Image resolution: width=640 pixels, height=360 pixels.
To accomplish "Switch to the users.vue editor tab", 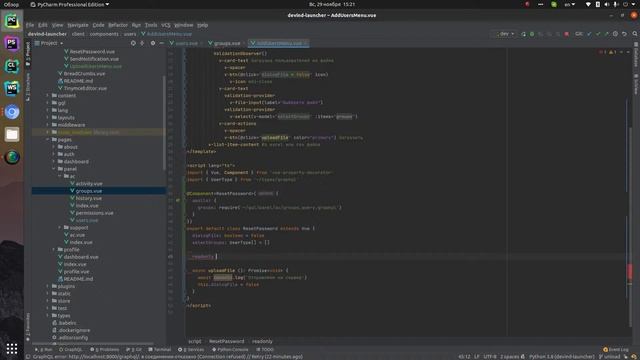I will pyautogui.click(x=186, y=43).
